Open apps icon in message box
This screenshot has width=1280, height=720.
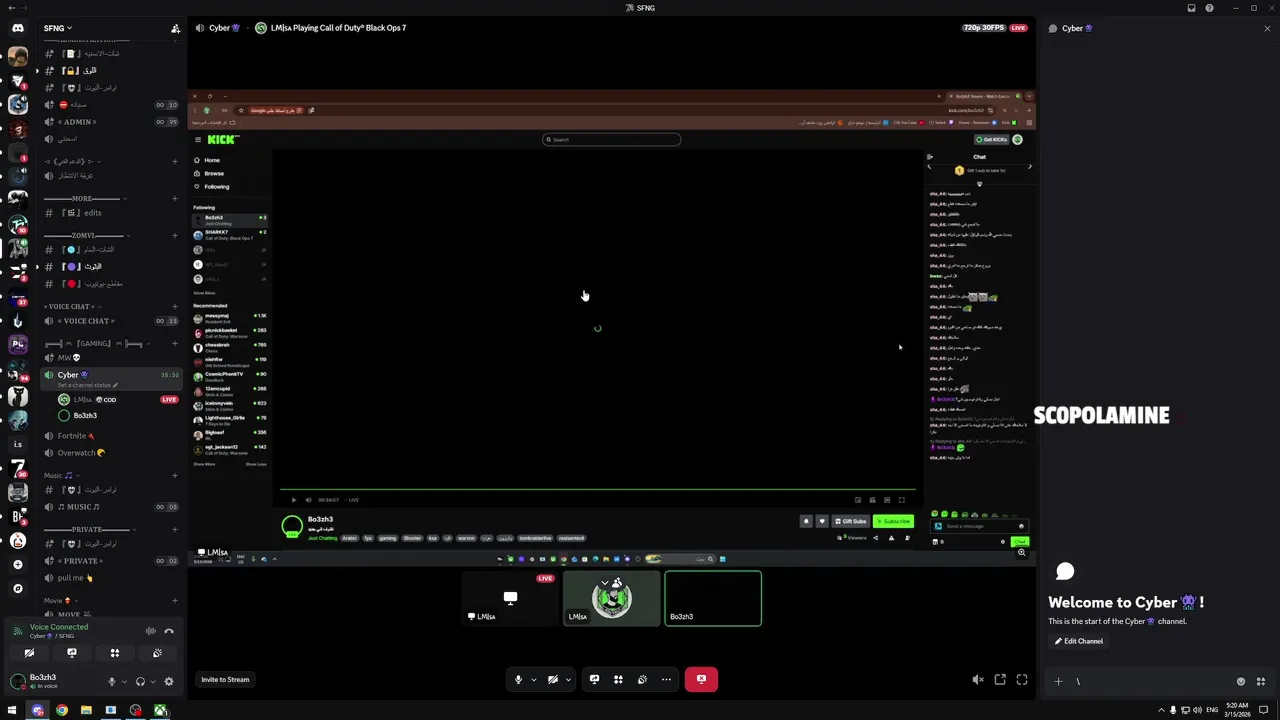pos(1261,682)
